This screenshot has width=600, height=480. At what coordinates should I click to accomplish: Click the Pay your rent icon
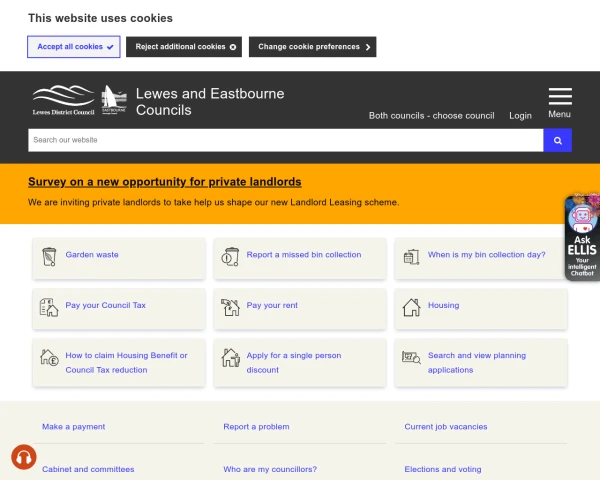point(231,307)
